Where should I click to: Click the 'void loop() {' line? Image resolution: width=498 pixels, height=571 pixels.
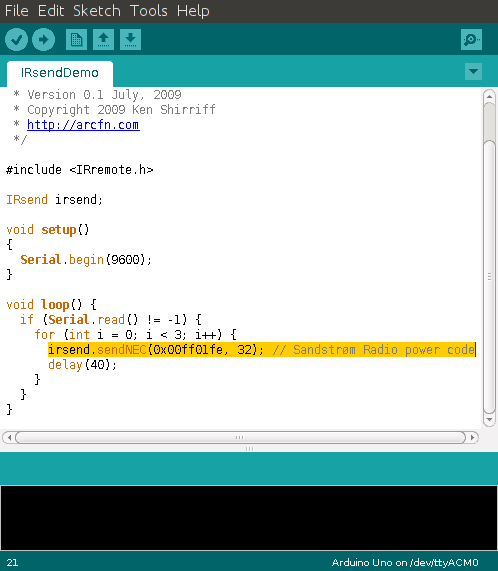click(x=51, y=304)
